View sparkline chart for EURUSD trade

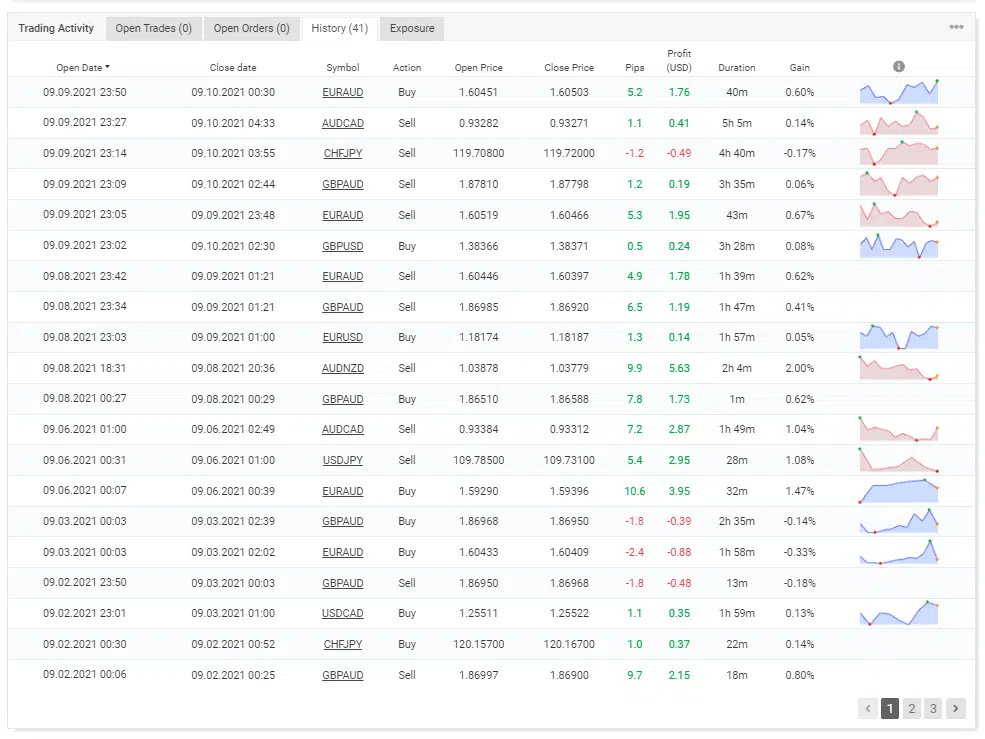899,337
